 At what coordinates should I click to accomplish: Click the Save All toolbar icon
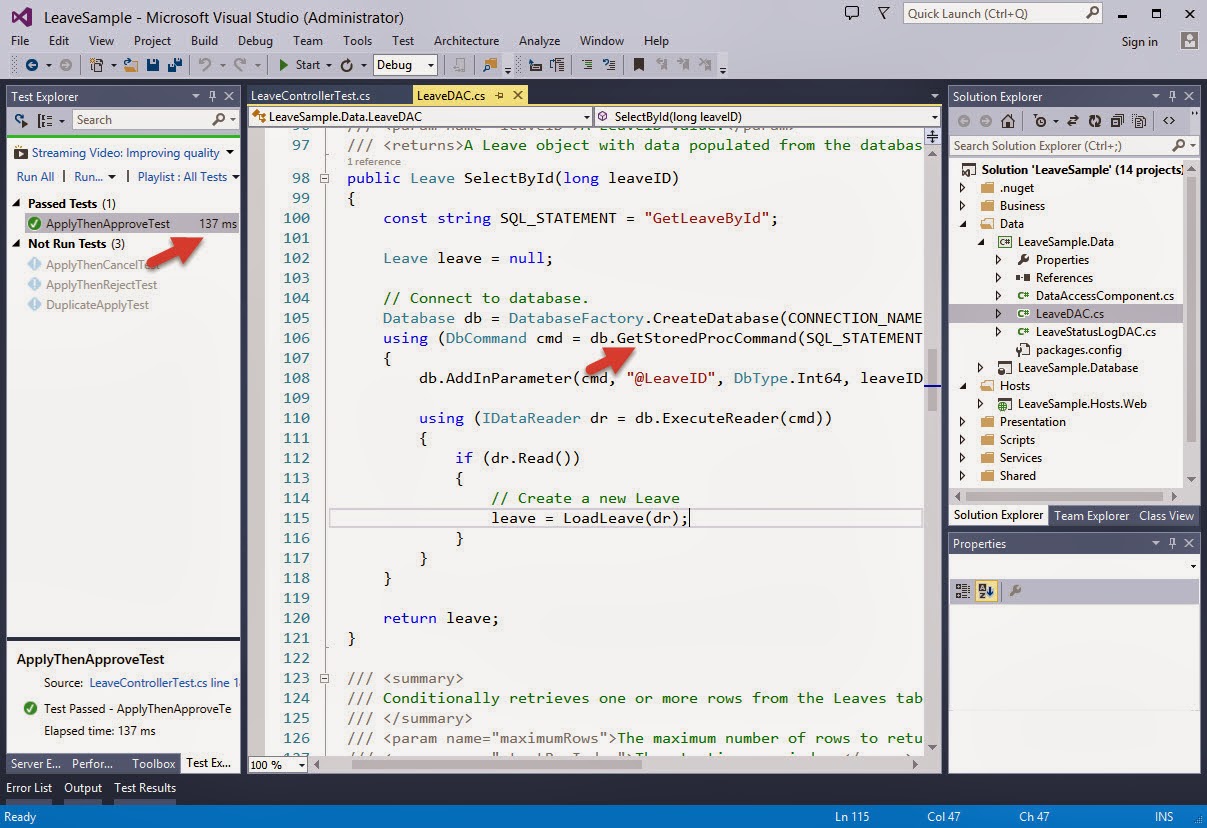tap(174, 65)
